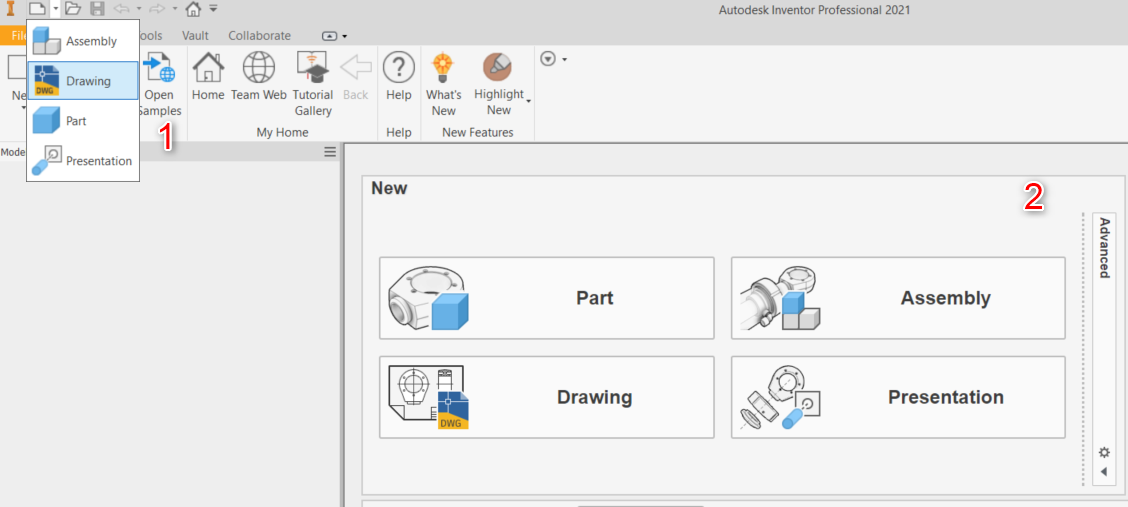Click the Undo arrow icon
The height and width of the screenshot is (507, 1128).
point(122,9)
